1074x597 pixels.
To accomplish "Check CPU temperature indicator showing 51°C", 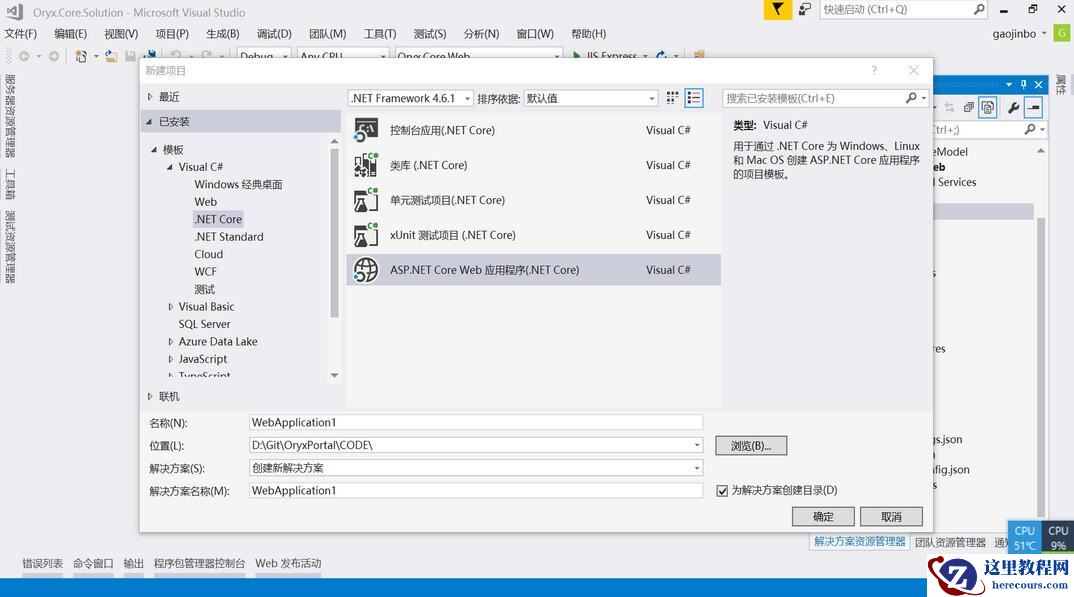I will pyautogui.click(x=1023, y=537).
